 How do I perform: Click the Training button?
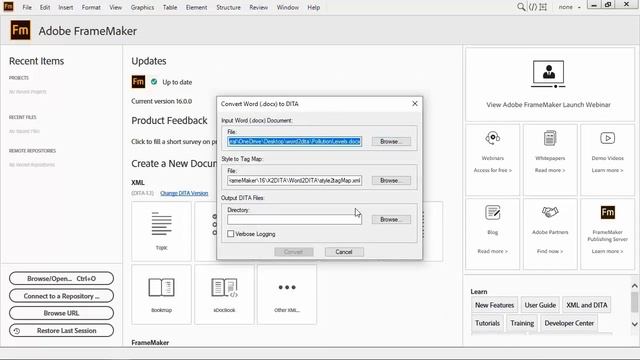(x=522, y=323)
